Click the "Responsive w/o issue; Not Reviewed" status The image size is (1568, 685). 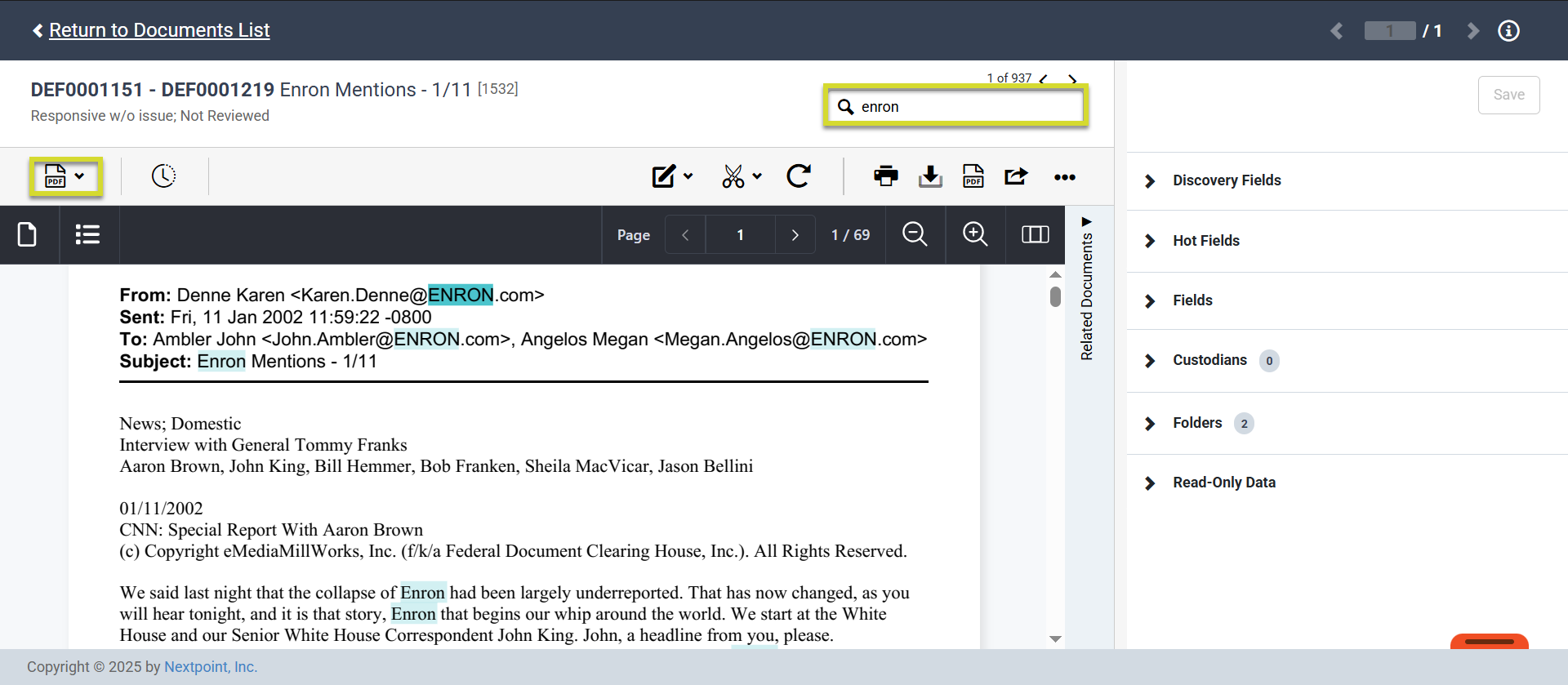pyautogui.click(x=150, y=116)
